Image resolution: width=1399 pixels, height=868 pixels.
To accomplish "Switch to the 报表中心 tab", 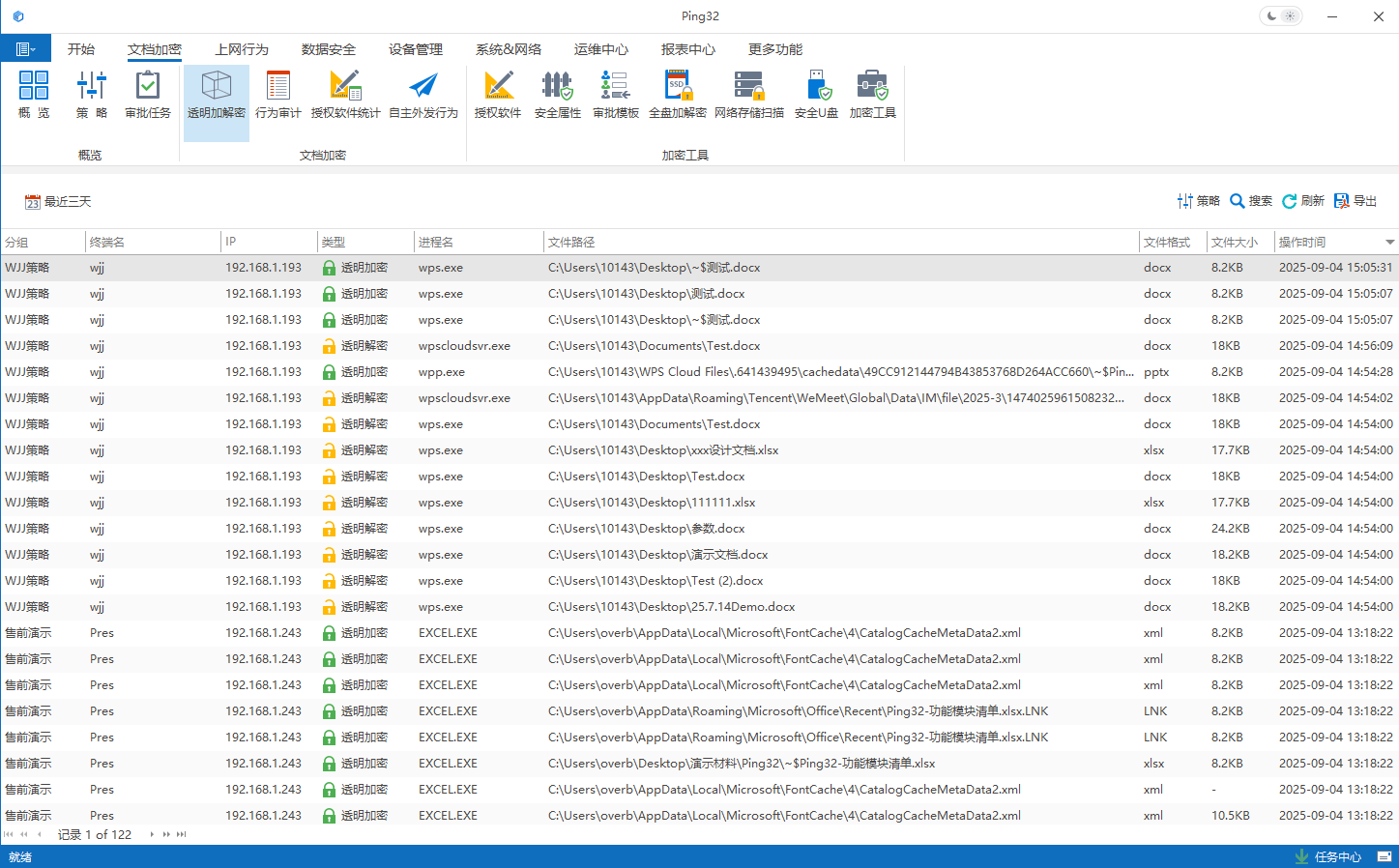I will pos(688,49).
